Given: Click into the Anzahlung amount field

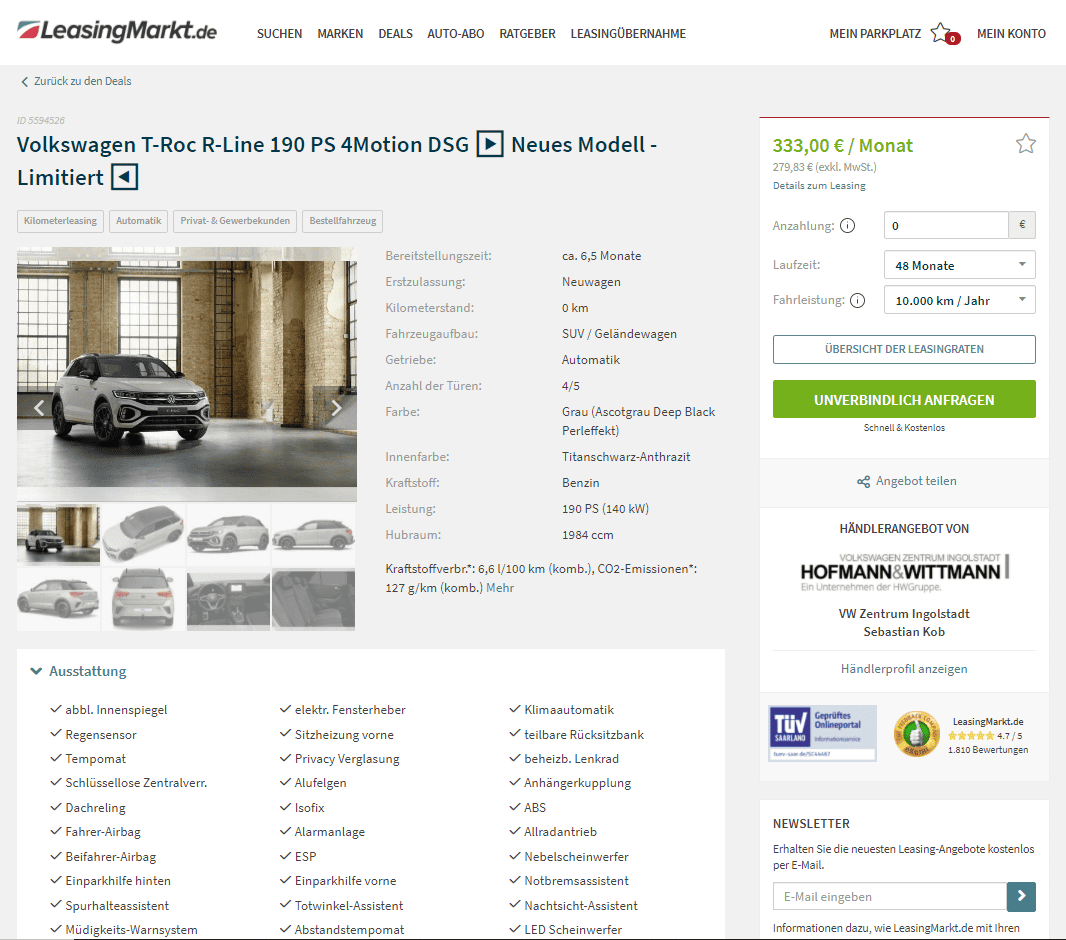Looking at the screenshot, I should pyautogui.click(x=946, y=226).
